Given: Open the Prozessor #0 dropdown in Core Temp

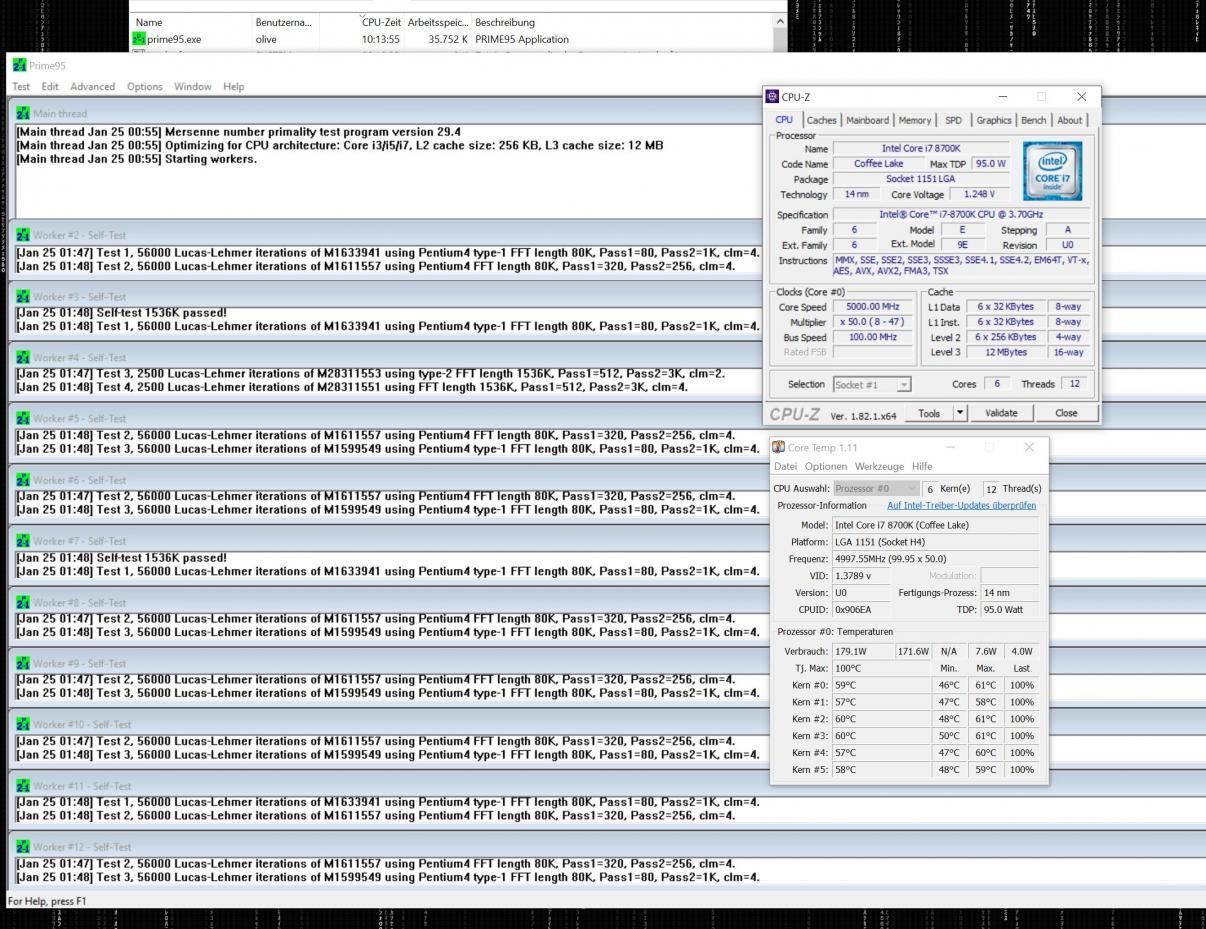Looking at the screenshot, I should click(x=875, y=489).
